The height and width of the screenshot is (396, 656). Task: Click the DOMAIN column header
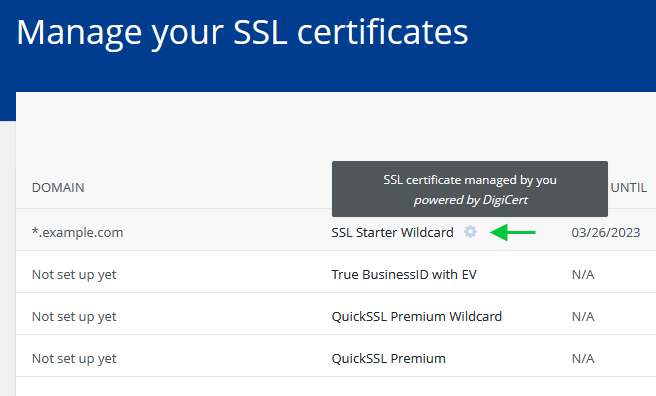[58, 188]
